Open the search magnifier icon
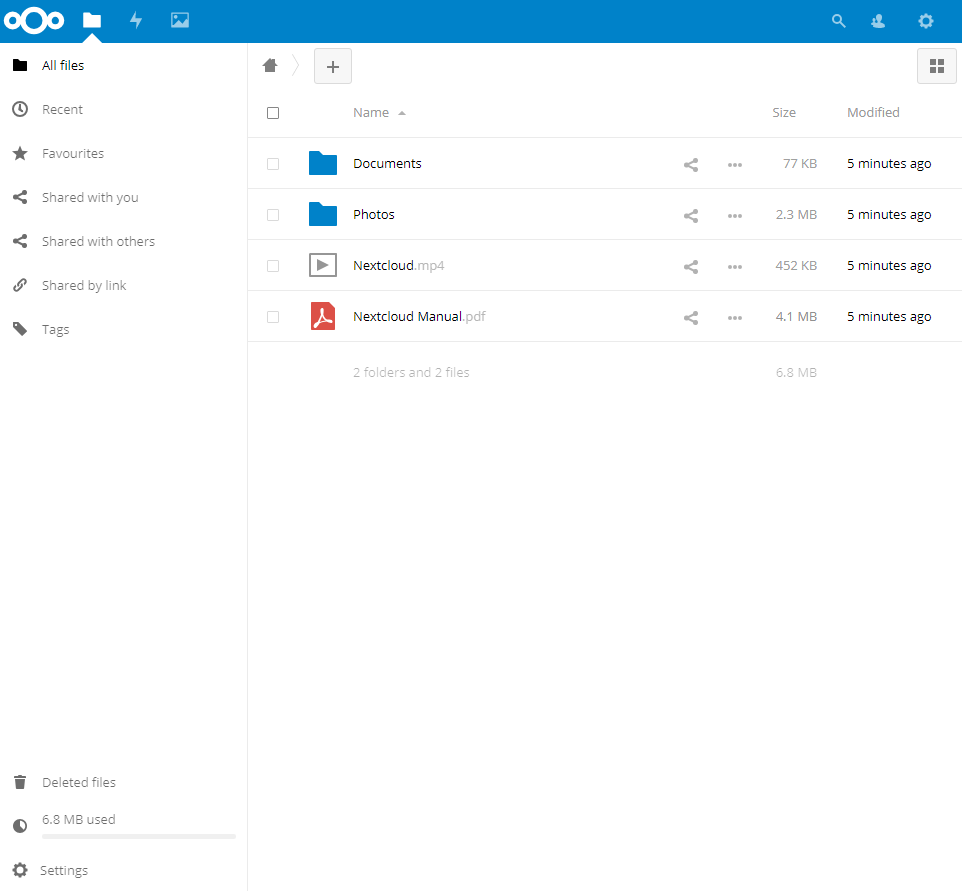Screen dimensions: 962x891 click(838, 21)
